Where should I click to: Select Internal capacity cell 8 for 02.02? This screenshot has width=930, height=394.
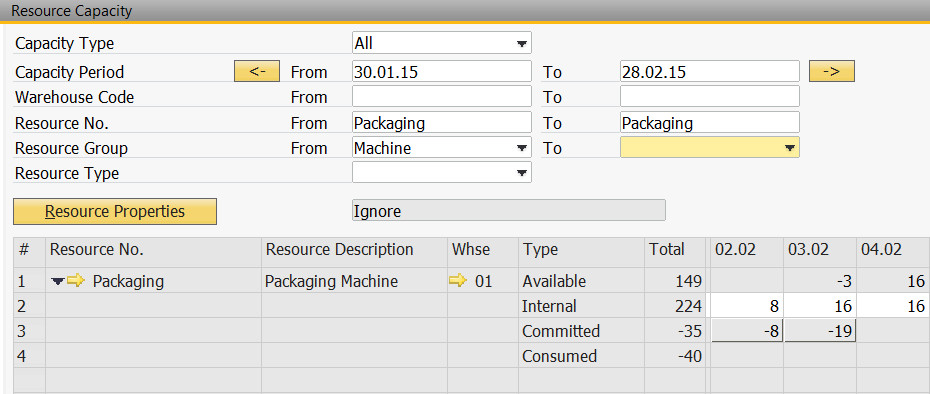pos(747,306)
